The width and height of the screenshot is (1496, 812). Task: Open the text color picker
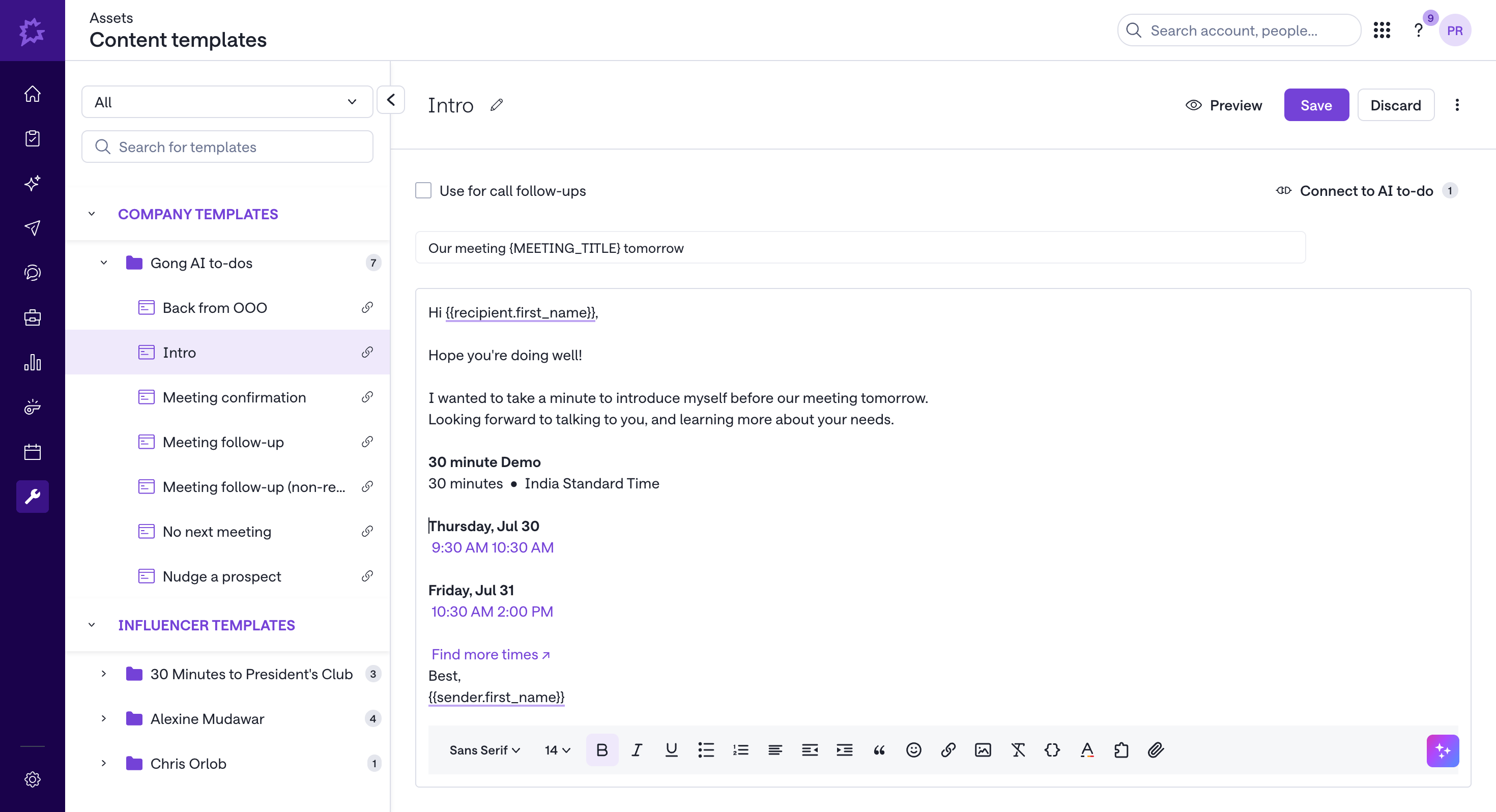point(1087,750)
